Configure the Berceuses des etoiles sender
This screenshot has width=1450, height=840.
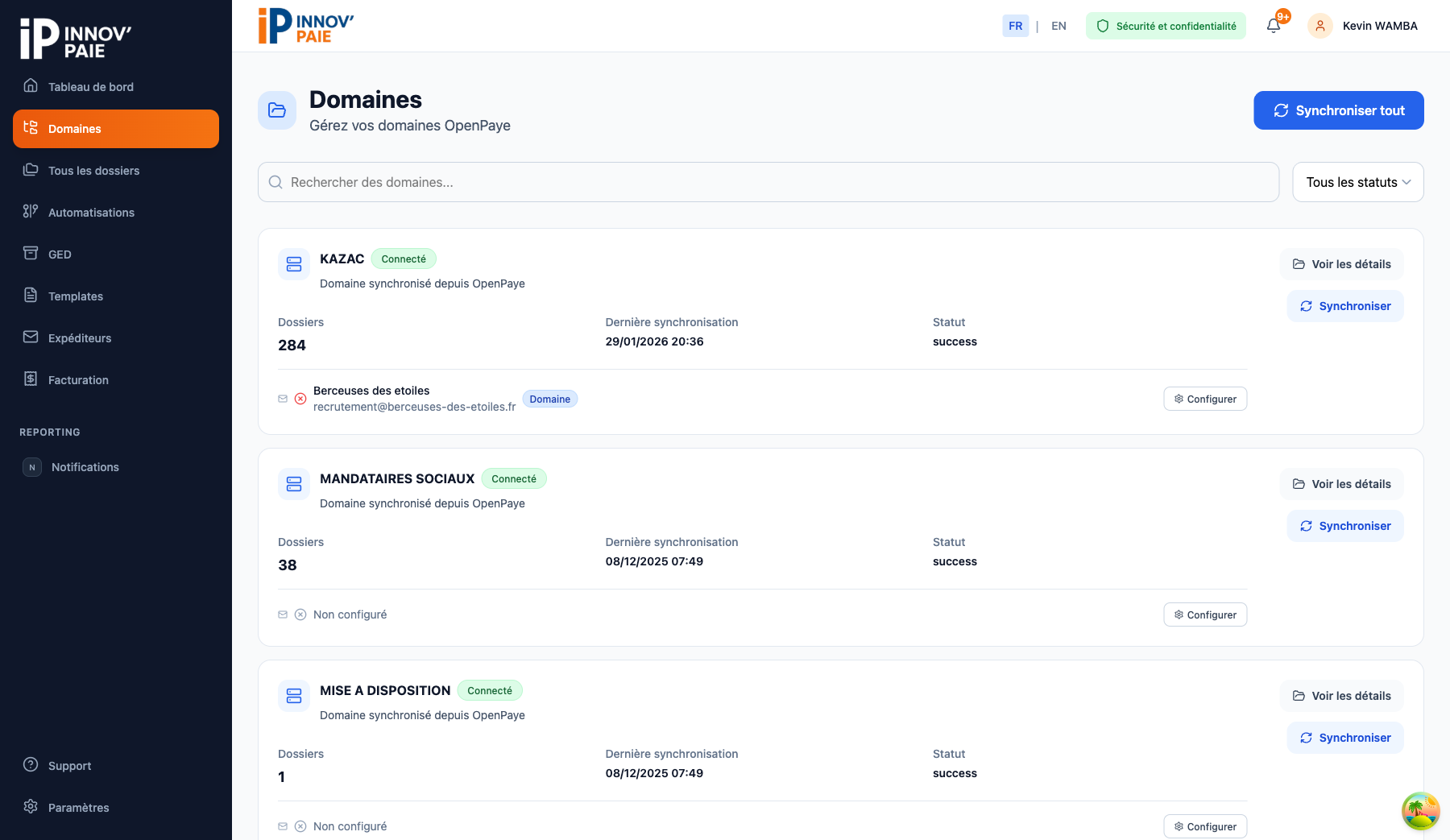[x=1205, y=399]
